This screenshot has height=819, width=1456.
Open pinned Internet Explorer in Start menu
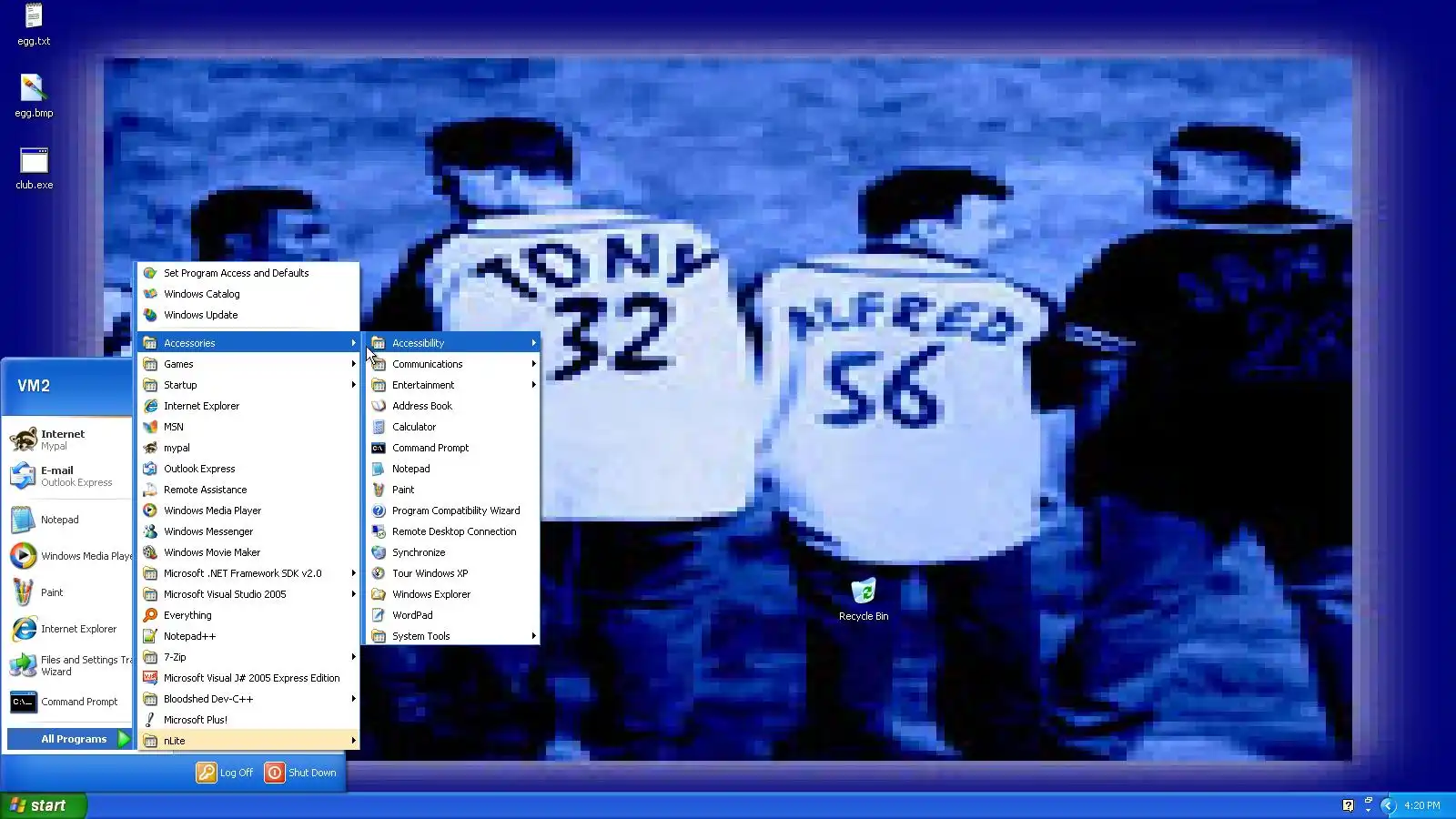pyautogui.click(x=68, y=629)
